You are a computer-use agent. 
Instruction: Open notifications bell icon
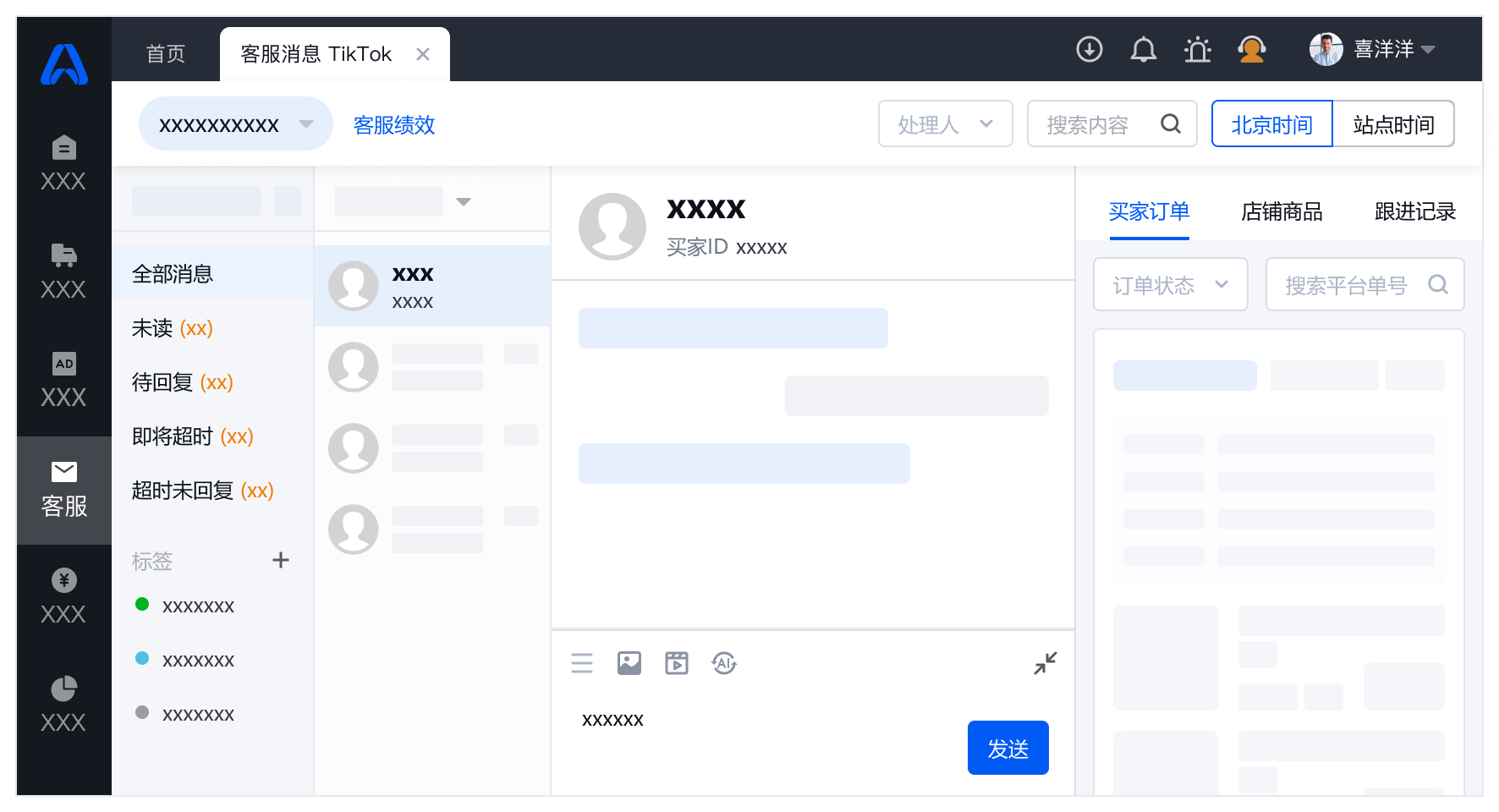pos(1143,49)
